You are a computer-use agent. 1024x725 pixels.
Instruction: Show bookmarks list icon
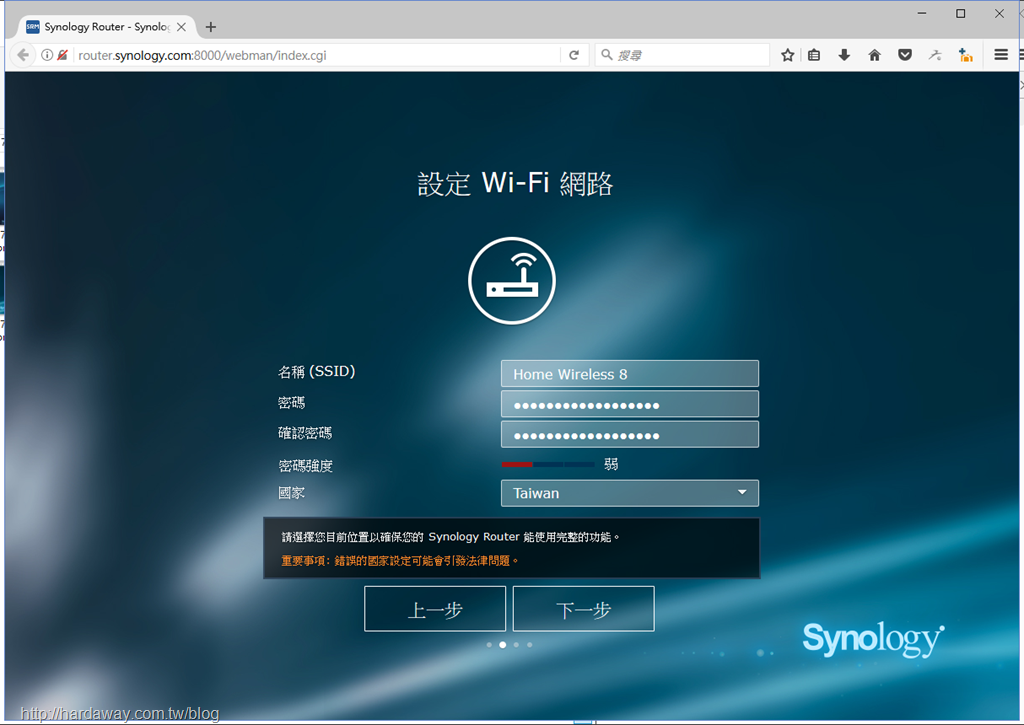[814, 55]
